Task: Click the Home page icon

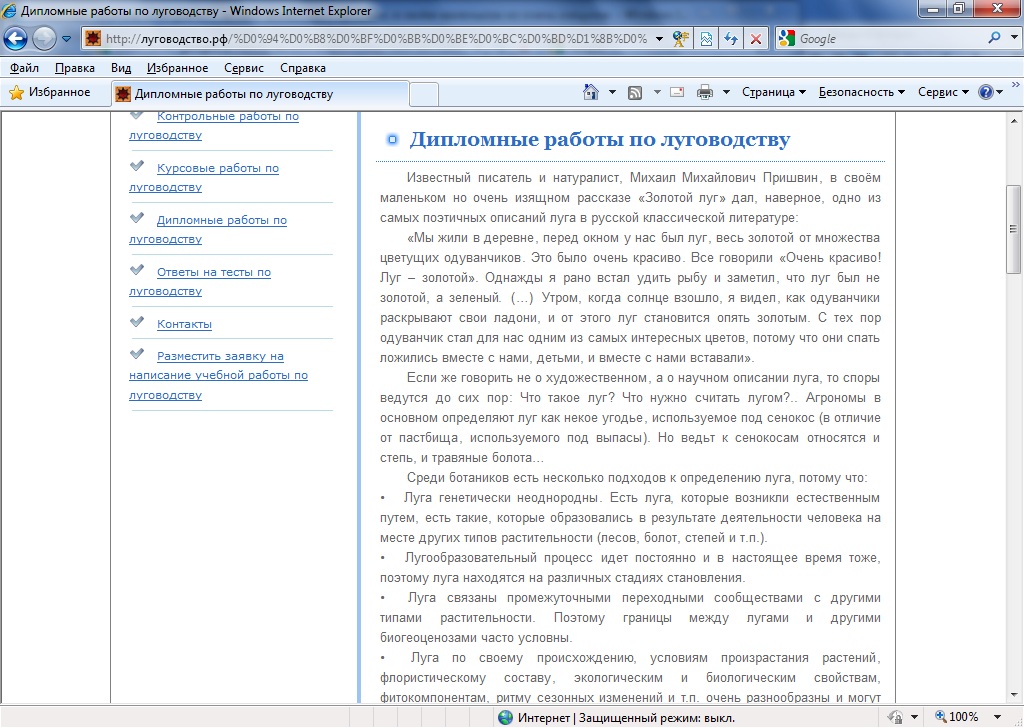Action: click(x=590, y=92)
